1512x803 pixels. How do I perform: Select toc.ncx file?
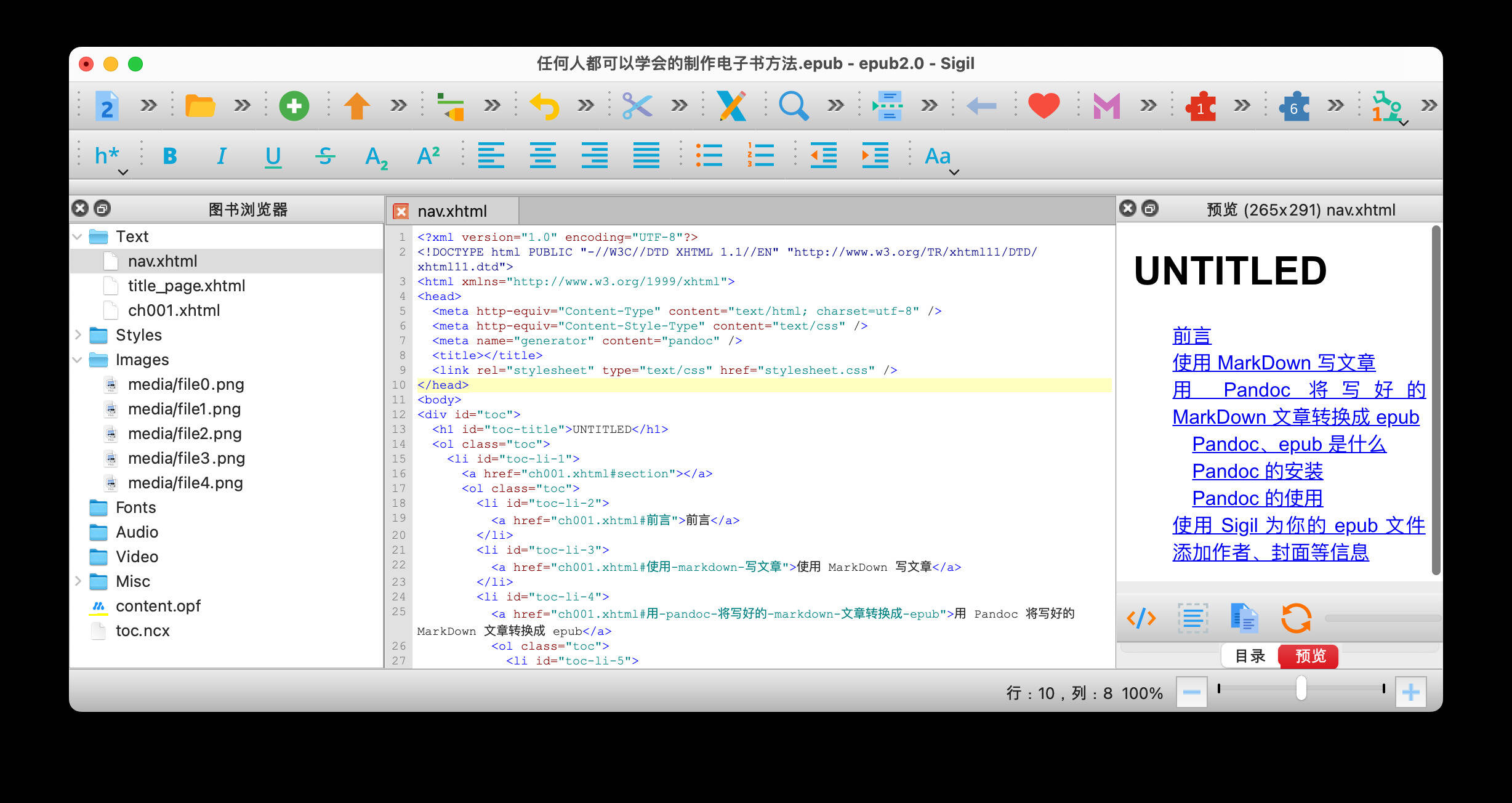[143, 631]
